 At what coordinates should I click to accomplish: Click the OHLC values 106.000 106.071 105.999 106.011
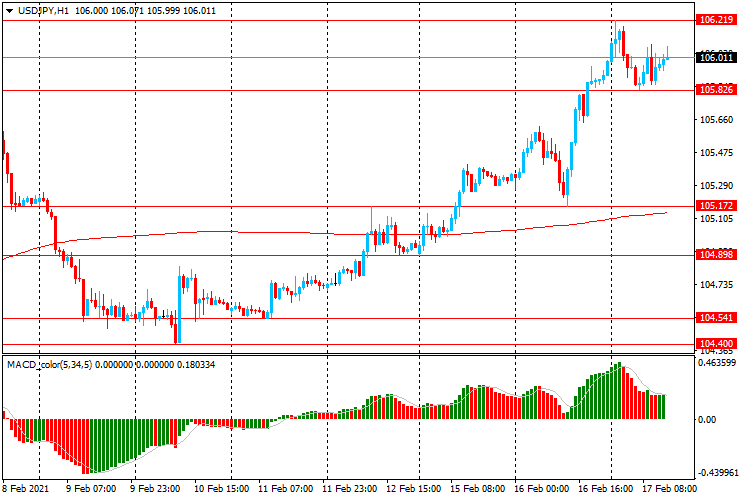[x=145, y=10]
